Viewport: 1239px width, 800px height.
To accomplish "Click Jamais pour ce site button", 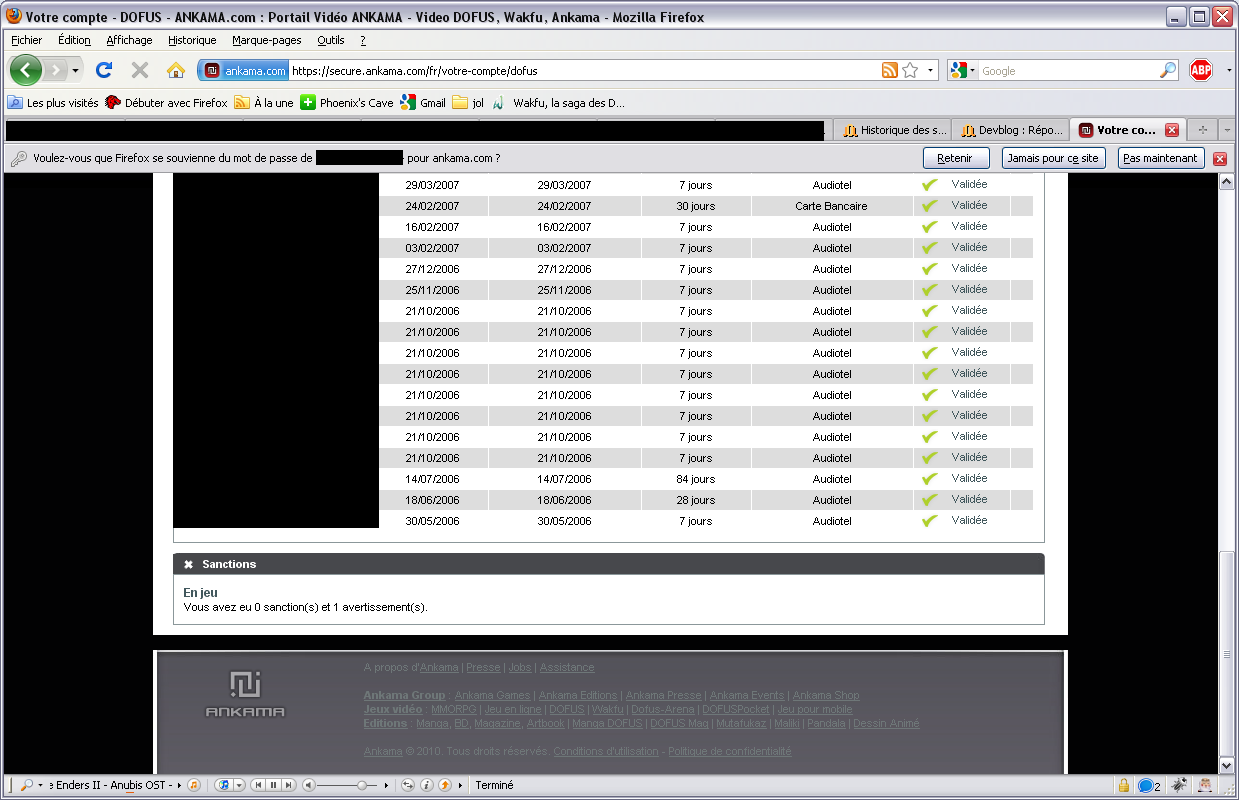I will pyautogui.click(x=1053, y=158).
